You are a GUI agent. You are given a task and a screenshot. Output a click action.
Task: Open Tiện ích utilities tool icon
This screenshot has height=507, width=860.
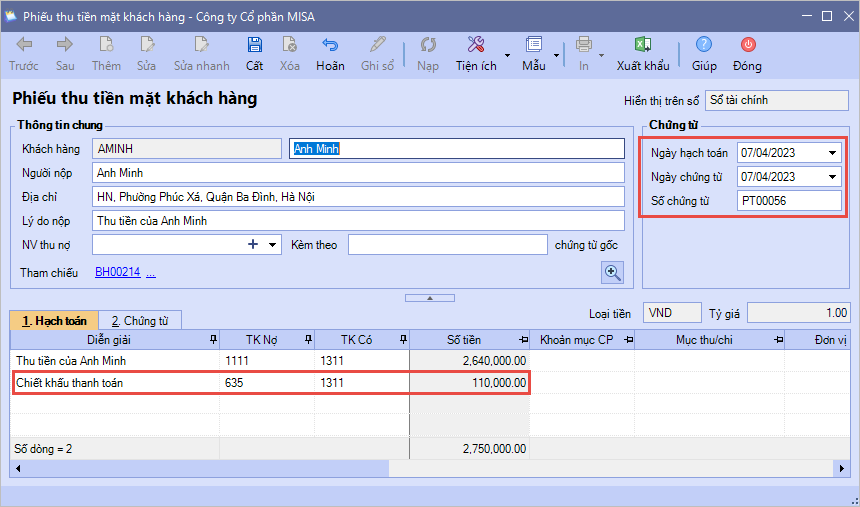(x=476, y=45)
